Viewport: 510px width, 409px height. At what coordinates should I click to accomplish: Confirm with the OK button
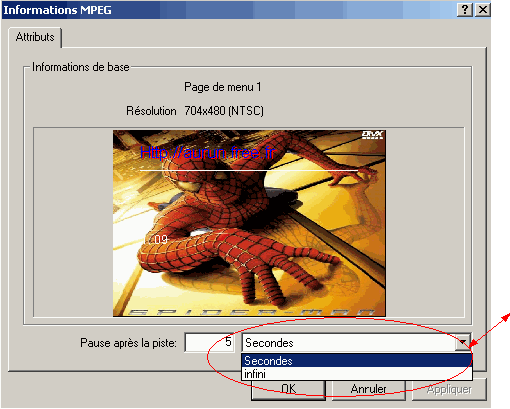288,389
